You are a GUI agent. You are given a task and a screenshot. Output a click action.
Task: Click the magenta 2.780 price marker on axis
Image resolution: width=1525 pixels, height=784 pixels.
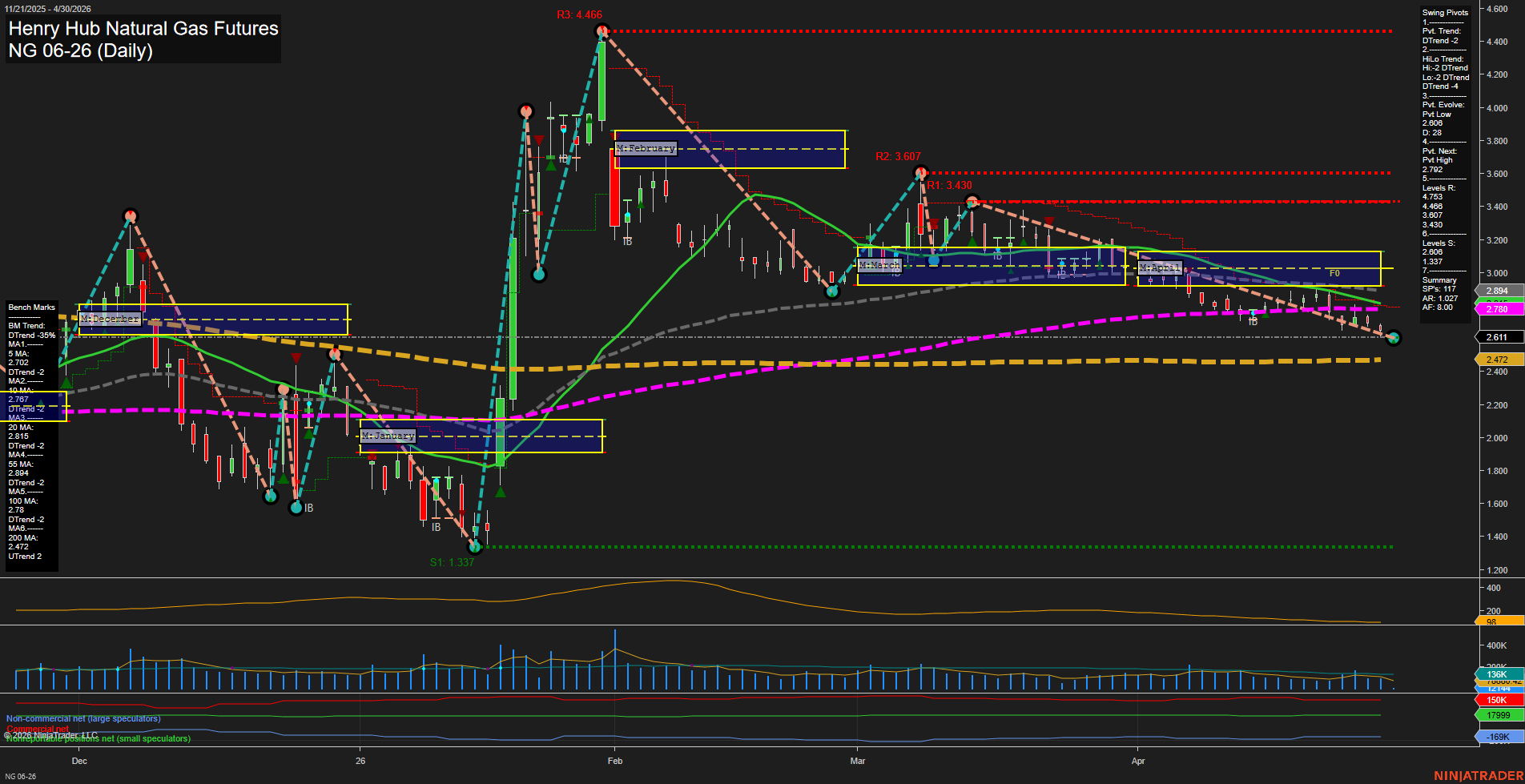[x=1498, y=308]
